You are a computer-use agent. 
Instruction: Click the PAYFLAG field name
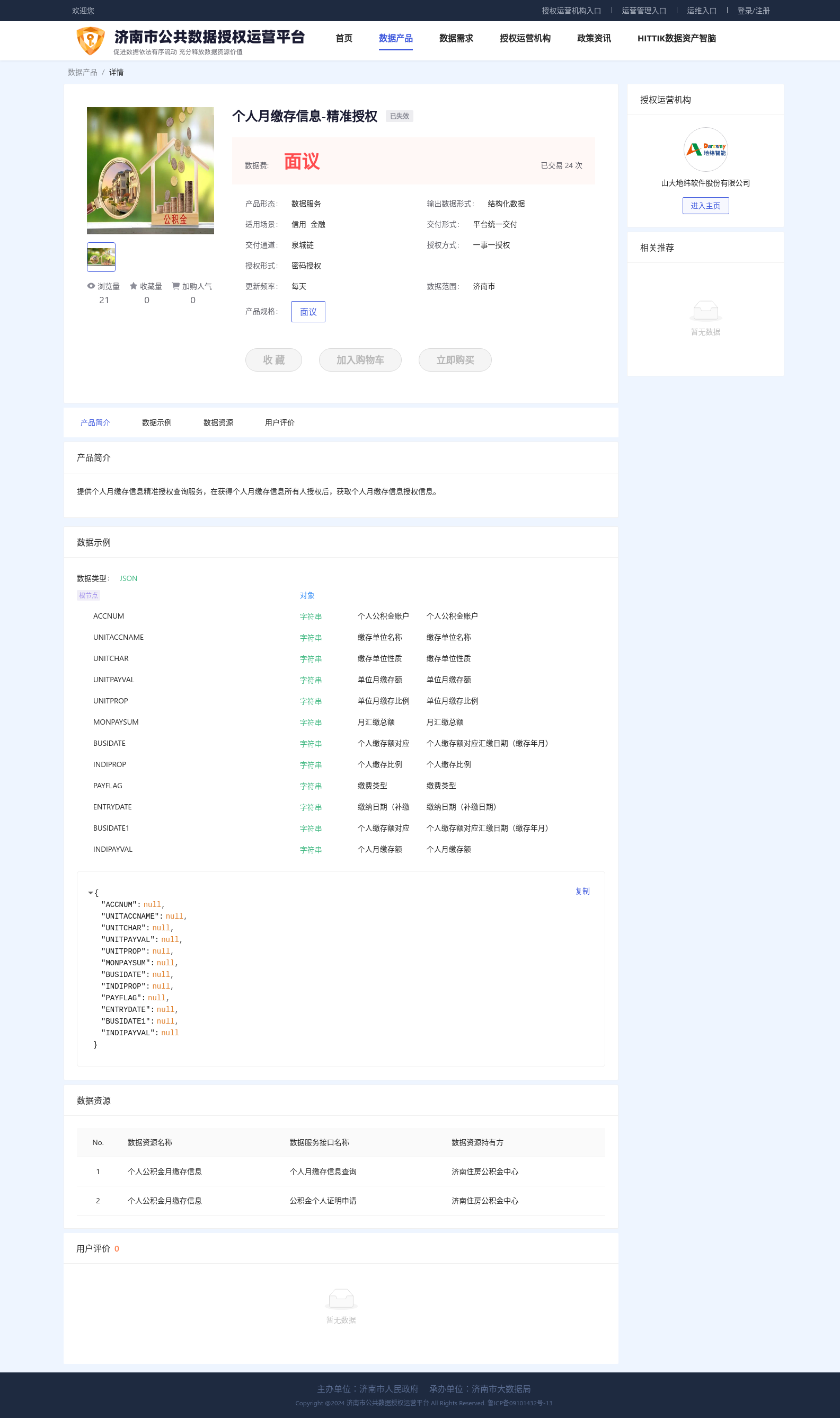108,786
